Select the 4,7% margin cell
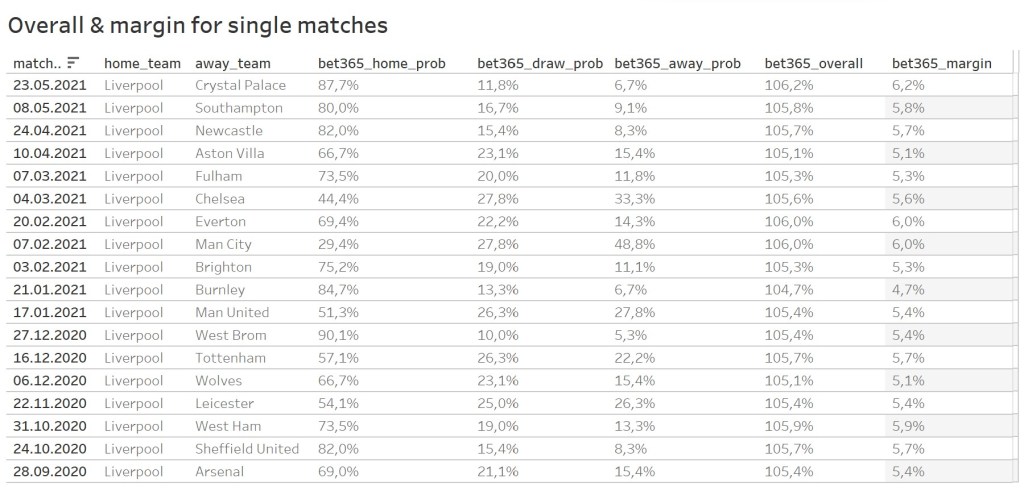This screenshot has width=1024, height=491. (x=908, y=290)
